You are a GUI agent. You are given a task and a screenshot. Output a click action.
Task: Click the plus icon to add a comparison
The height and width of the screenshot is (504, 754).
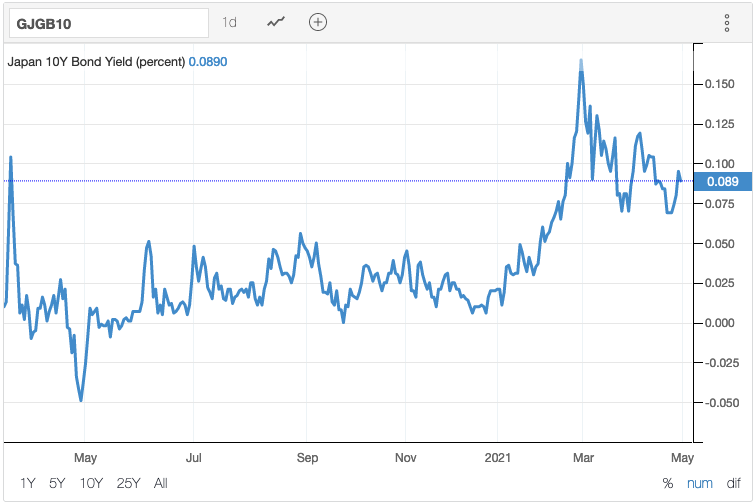pyautogui.click(x=317, y=22)
